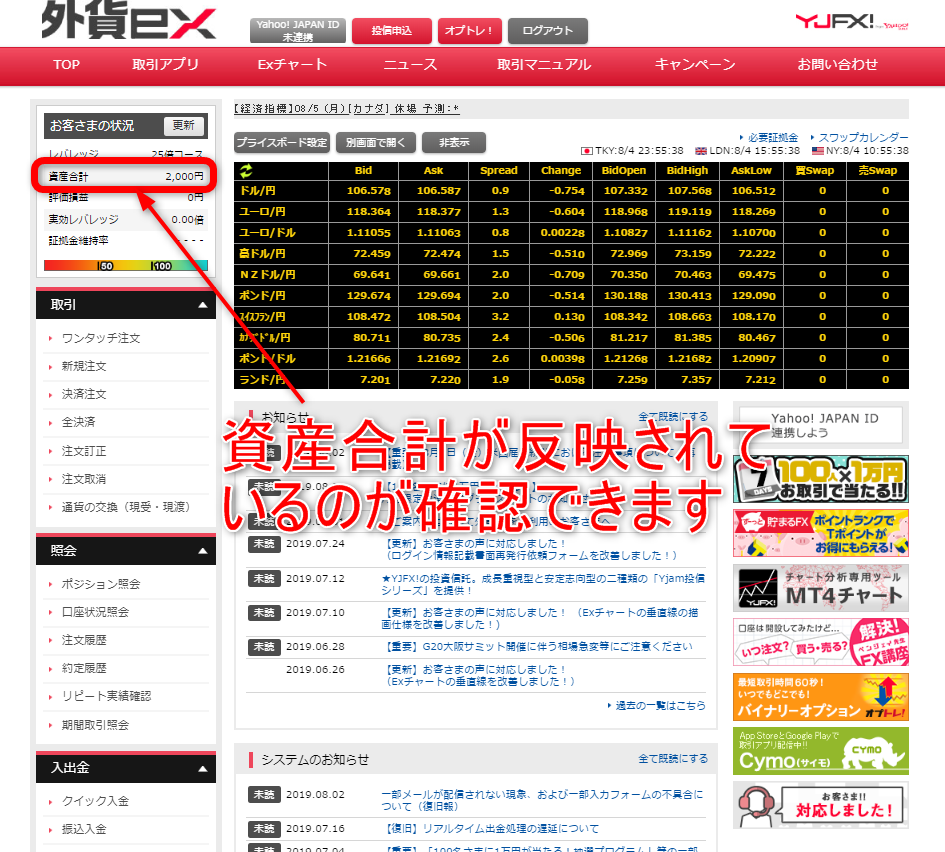Go to 取引マニュアル in navigation bar
945x852 pixels.
tap(544, 65)
